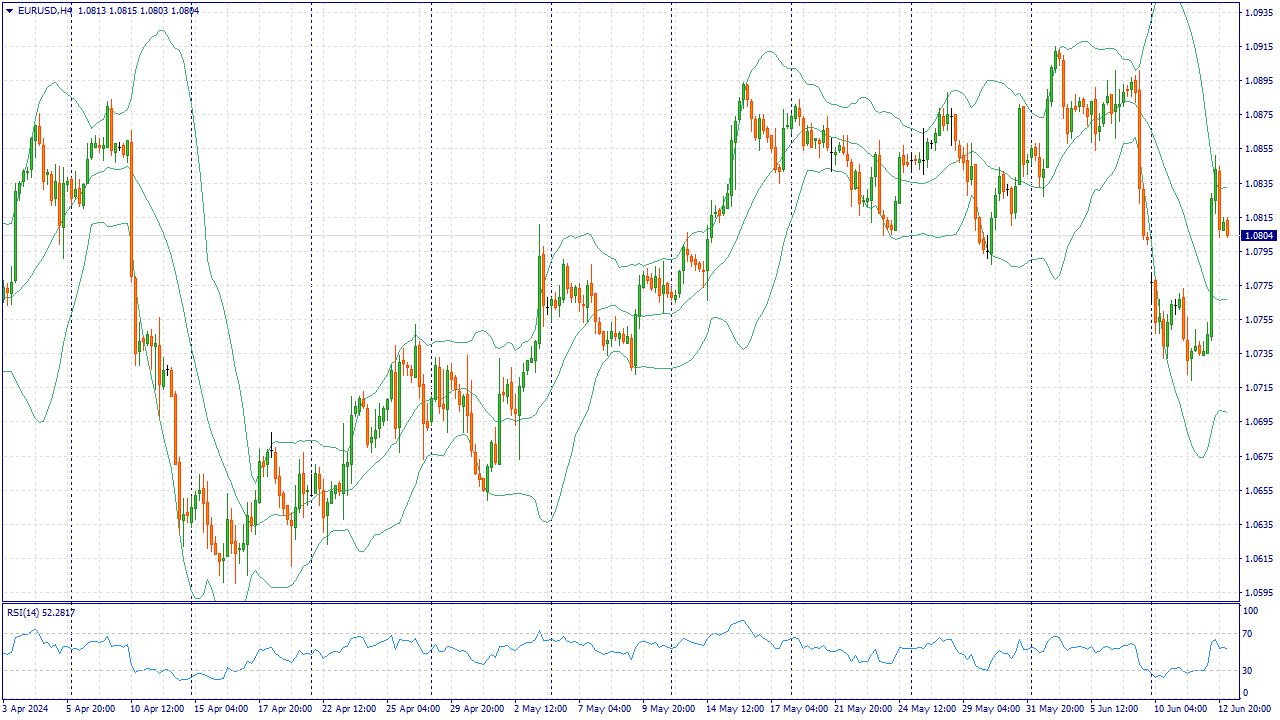The width and height of the screenshot is (1280, 720).
Task: Click the 17 May 04:00 time label
Action: [799, 709]
